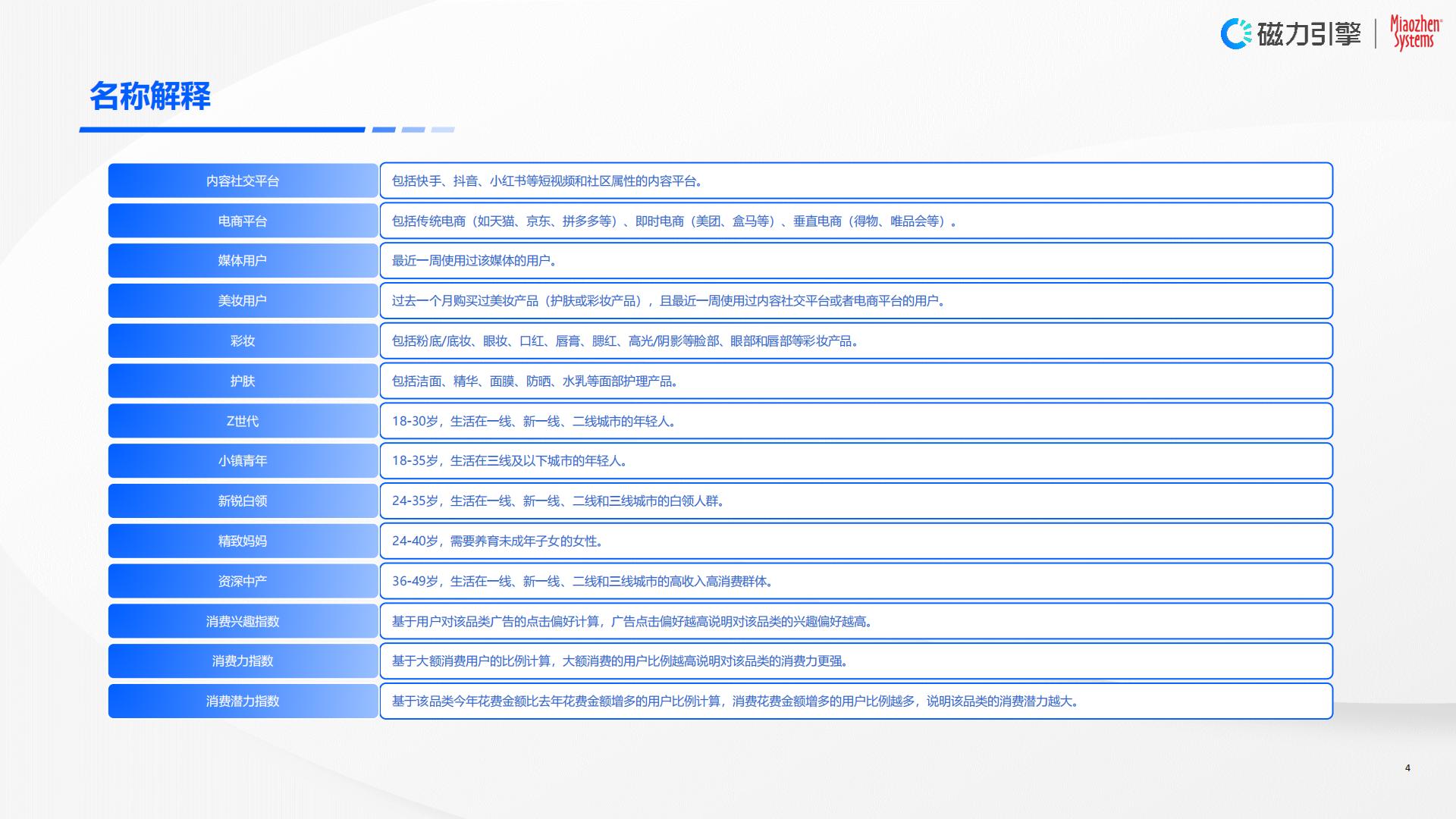Click the 护肤 term label

pos(243,381)
